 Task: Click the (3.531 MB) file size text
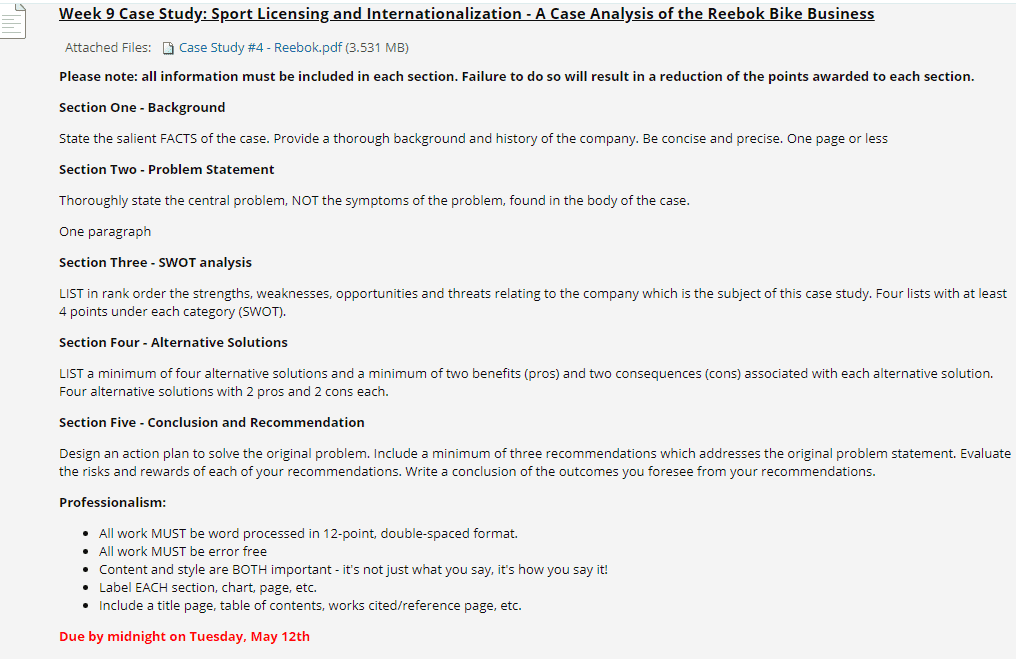pos(377,48)
